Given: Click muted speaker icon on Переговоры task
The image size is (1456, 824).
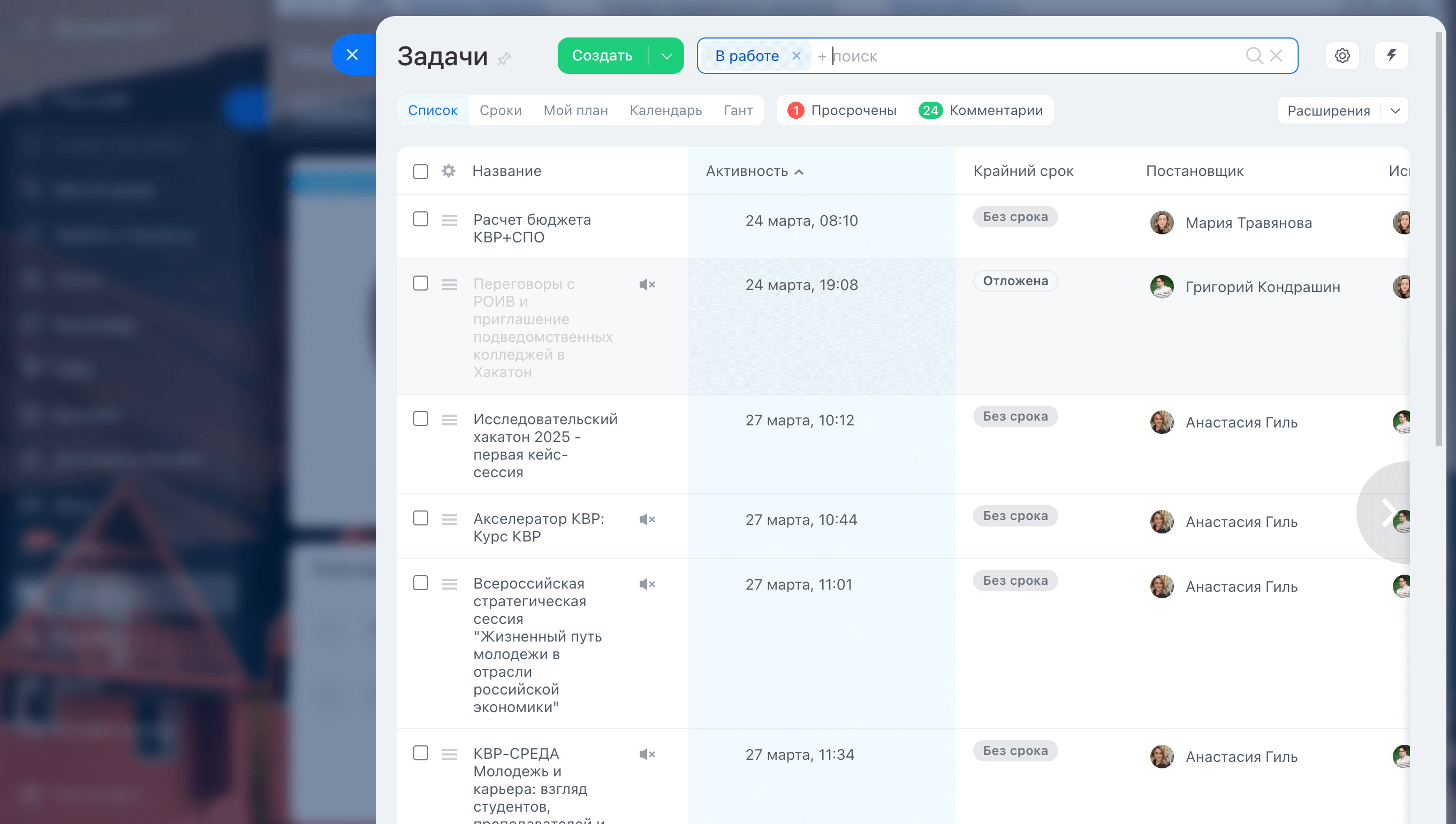Looking at the screenshot, I should (647, 285).
